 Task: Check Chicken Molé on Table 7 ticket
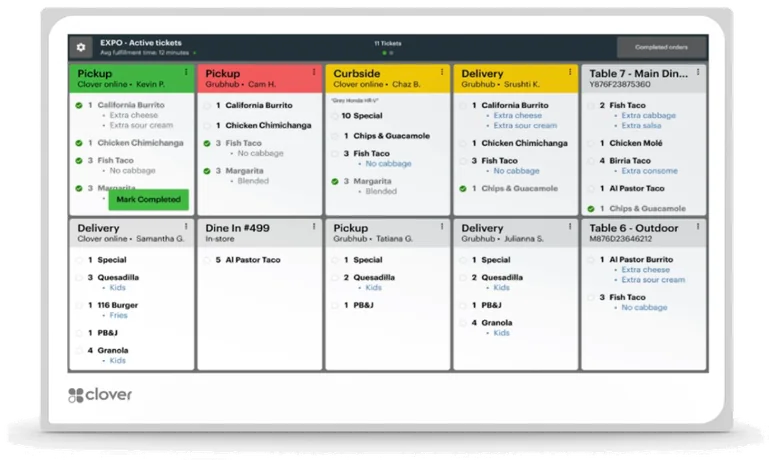tap(591, 144)
